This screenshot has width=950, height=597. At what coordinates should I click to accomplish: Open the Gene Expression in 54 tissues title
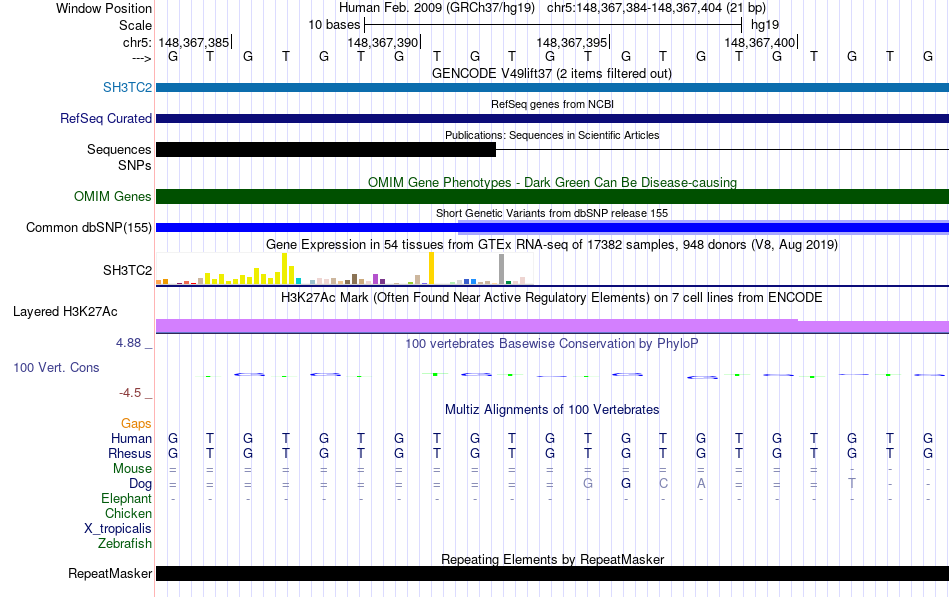[552, 244]
